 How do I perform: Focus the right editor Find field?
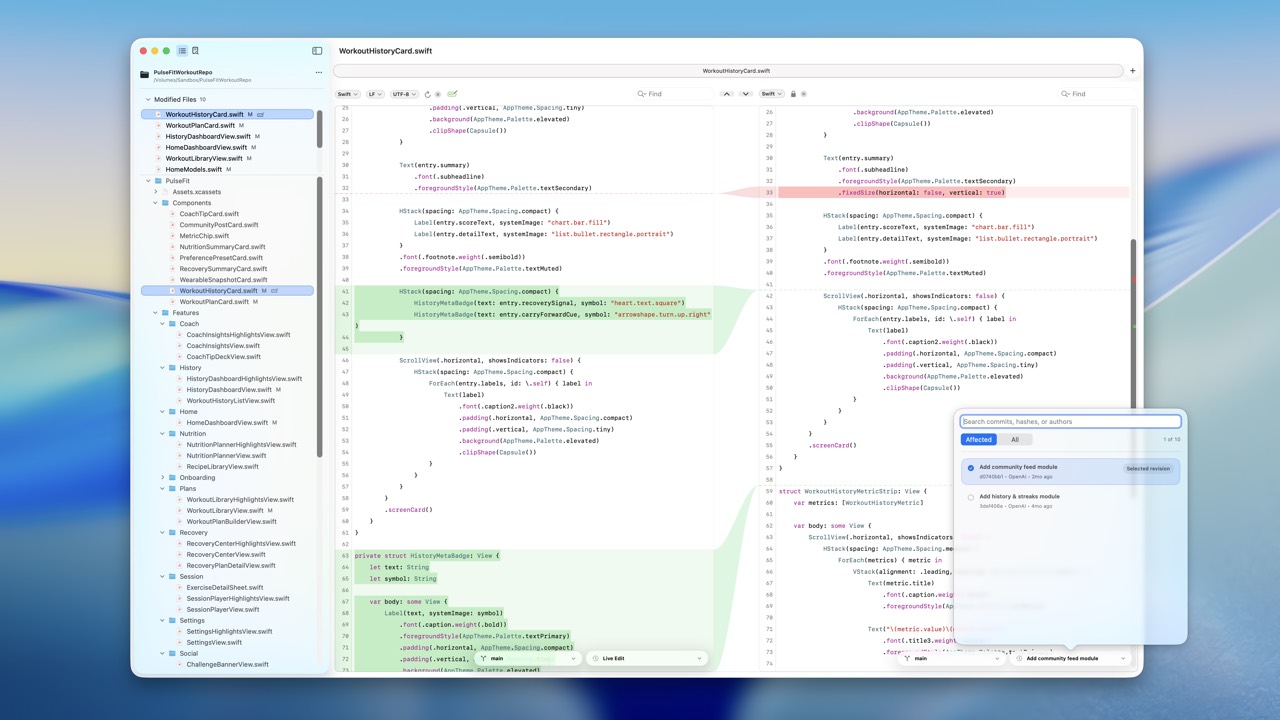pyautogui.click(x=1098, y=94)
